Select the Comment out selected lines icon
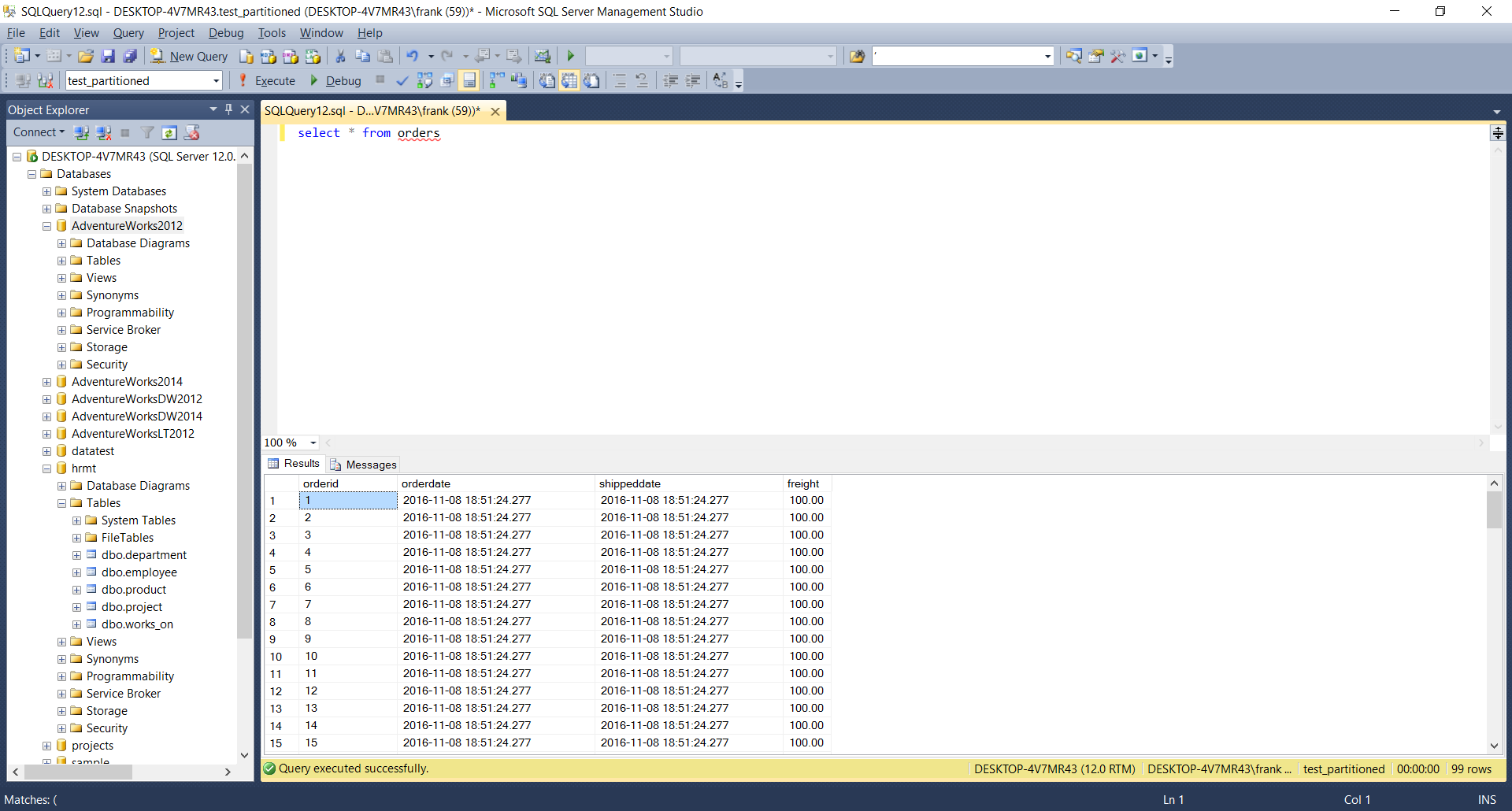This screenshot has width=1512, height=811. (621, 80)
